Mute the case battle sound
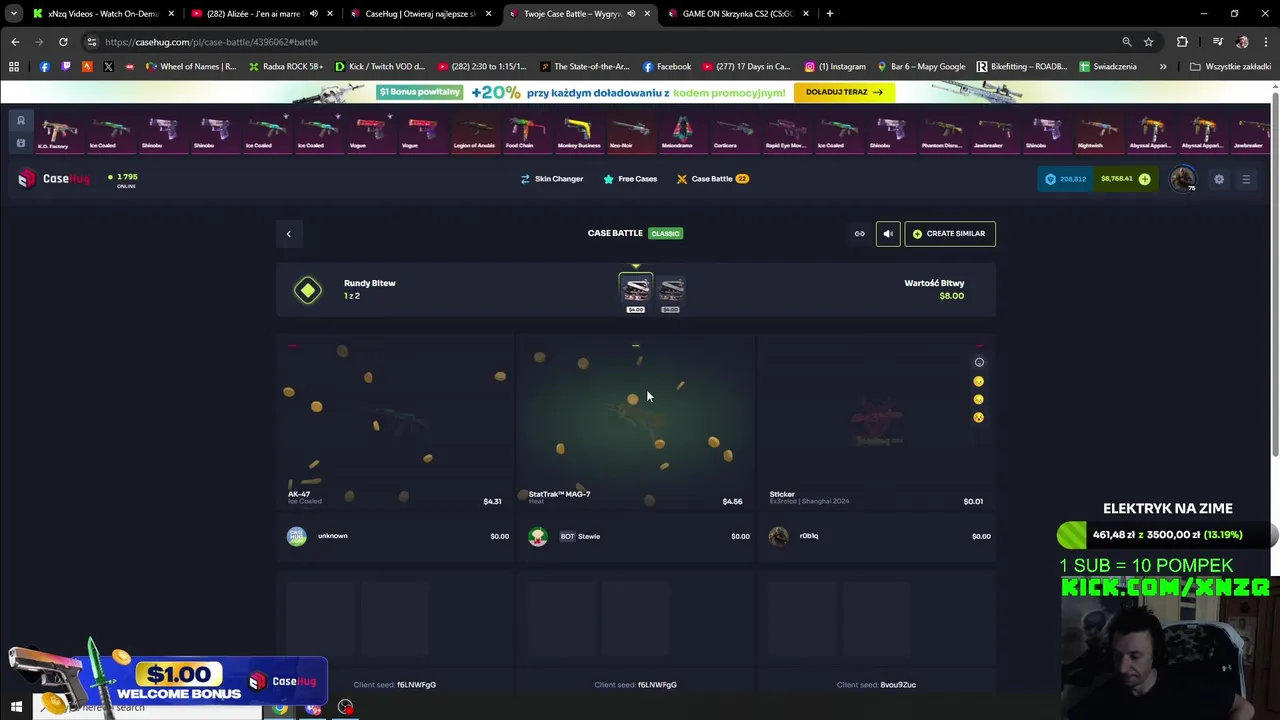Viewport: 1280px width, 720px height. tap(888, 234)
